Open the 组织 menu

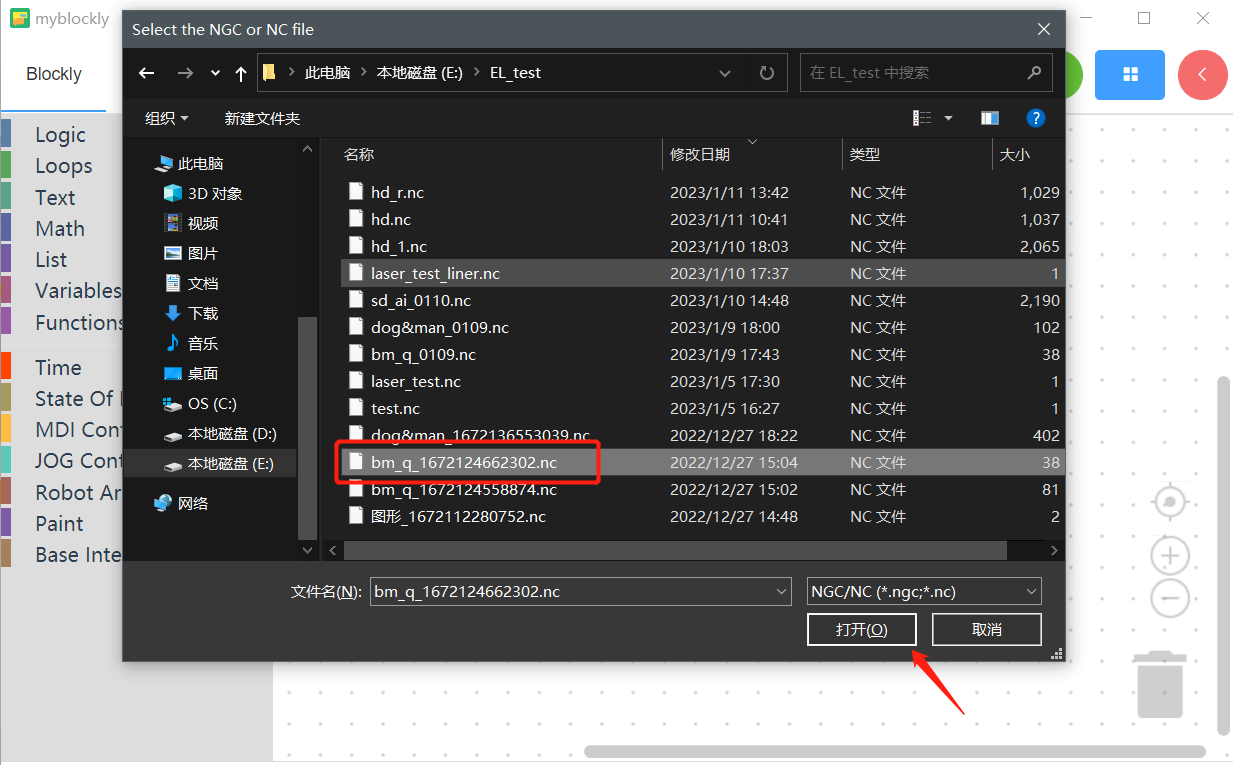[167, 118]
